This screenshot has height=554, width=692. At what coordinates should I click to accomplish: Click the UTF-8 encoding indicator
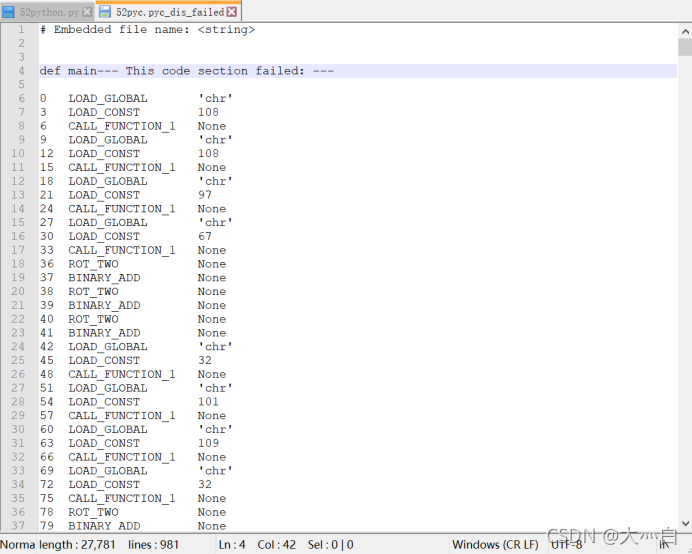point(567,545)
